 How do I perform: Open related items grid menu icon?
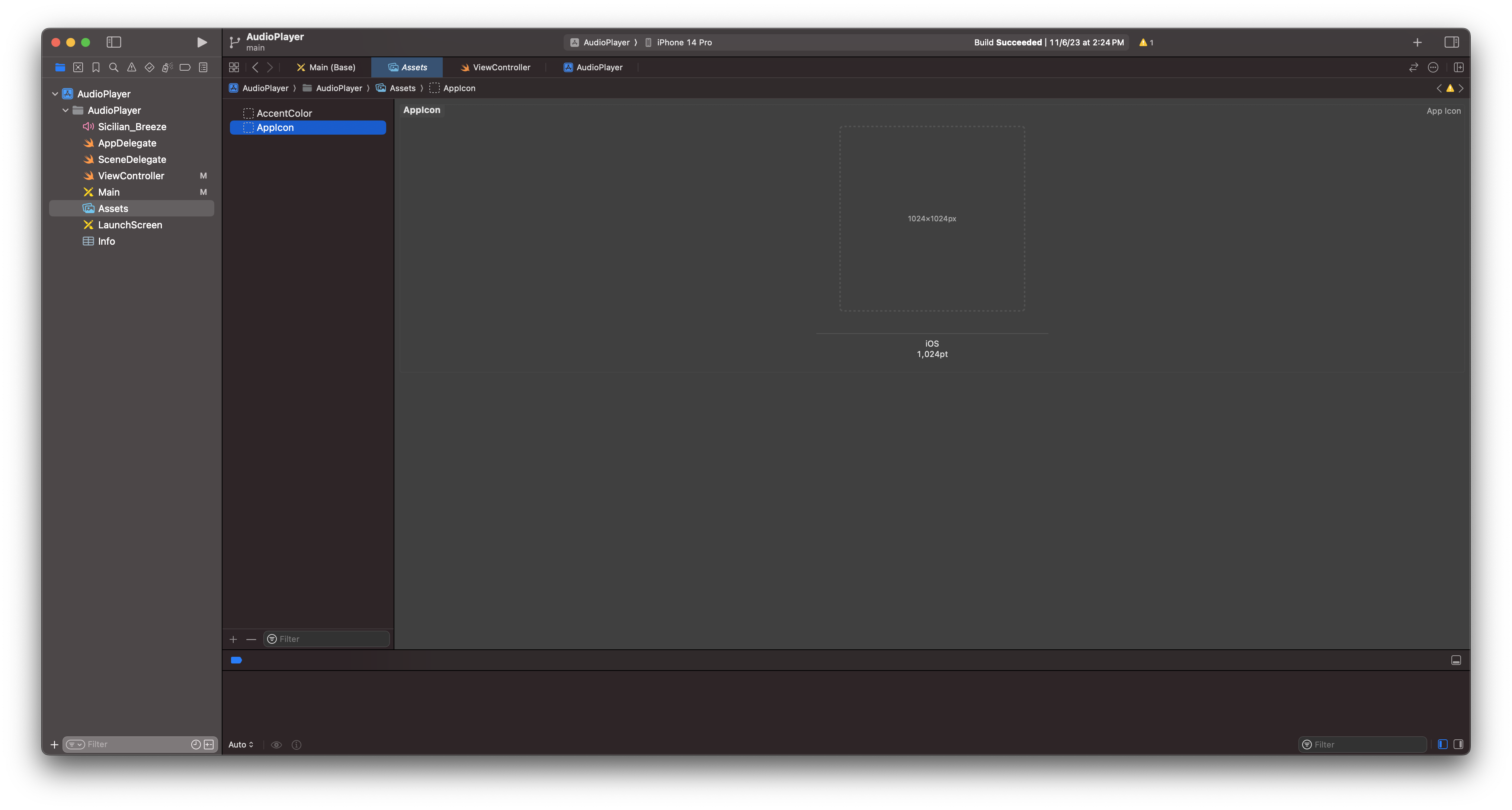tap(234, 67)
